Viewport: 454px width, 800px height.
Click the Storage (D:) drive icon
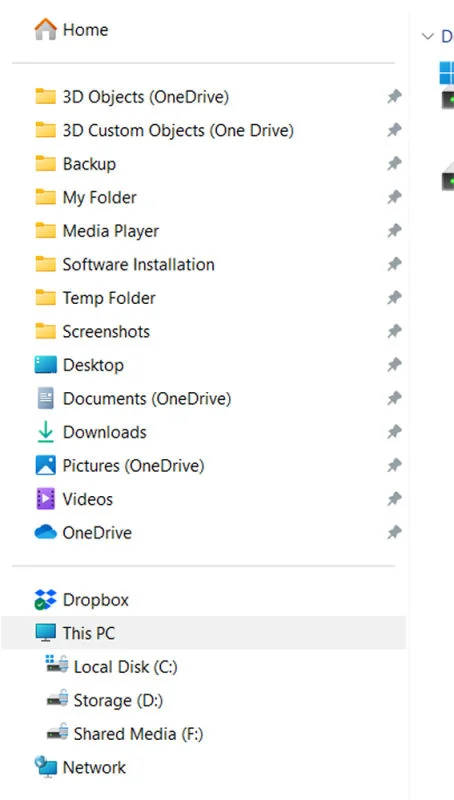coord(57,698)
